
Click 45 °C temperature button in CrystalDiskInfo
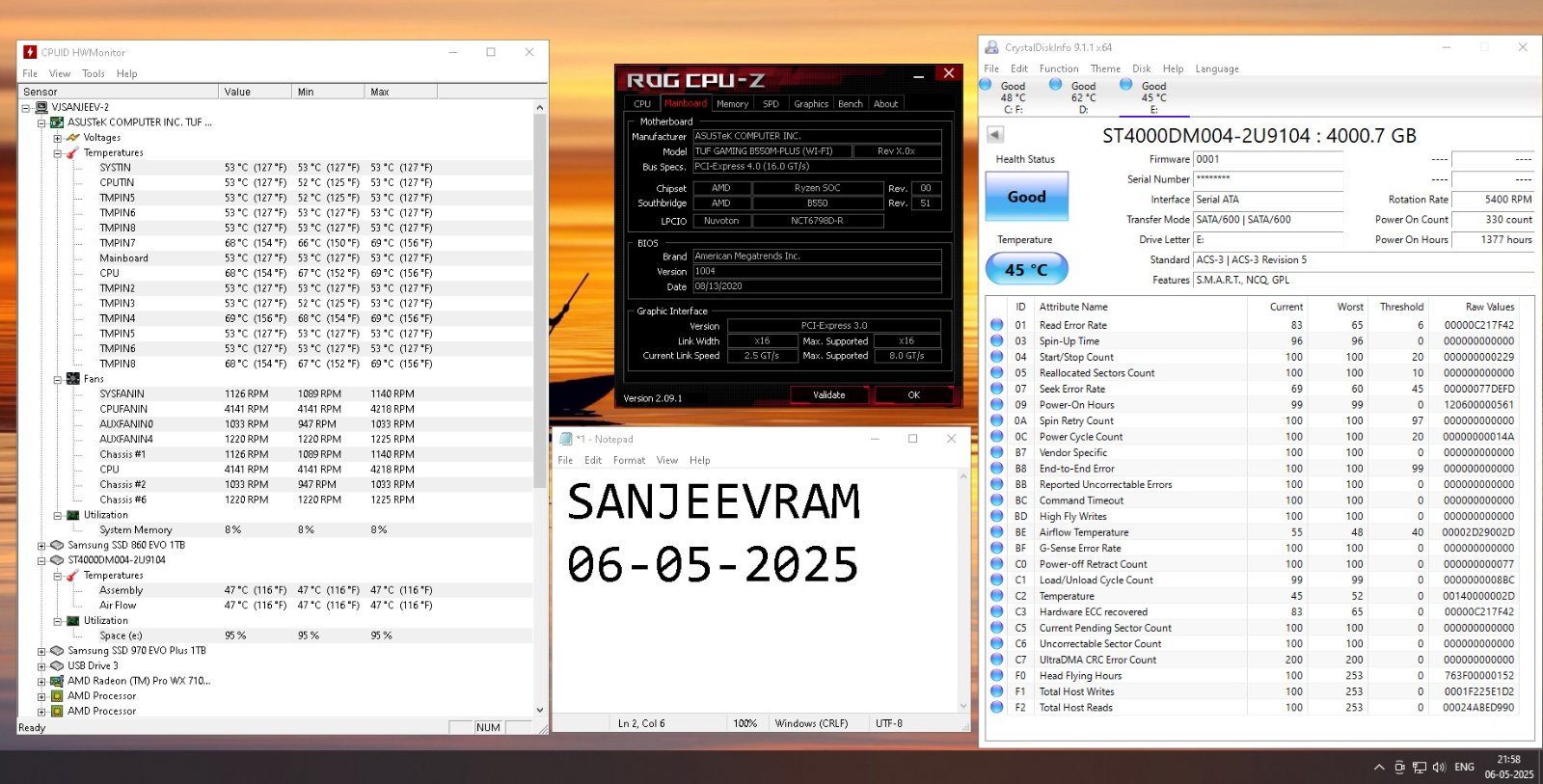pyautogui.click(x=1026, y=269)
